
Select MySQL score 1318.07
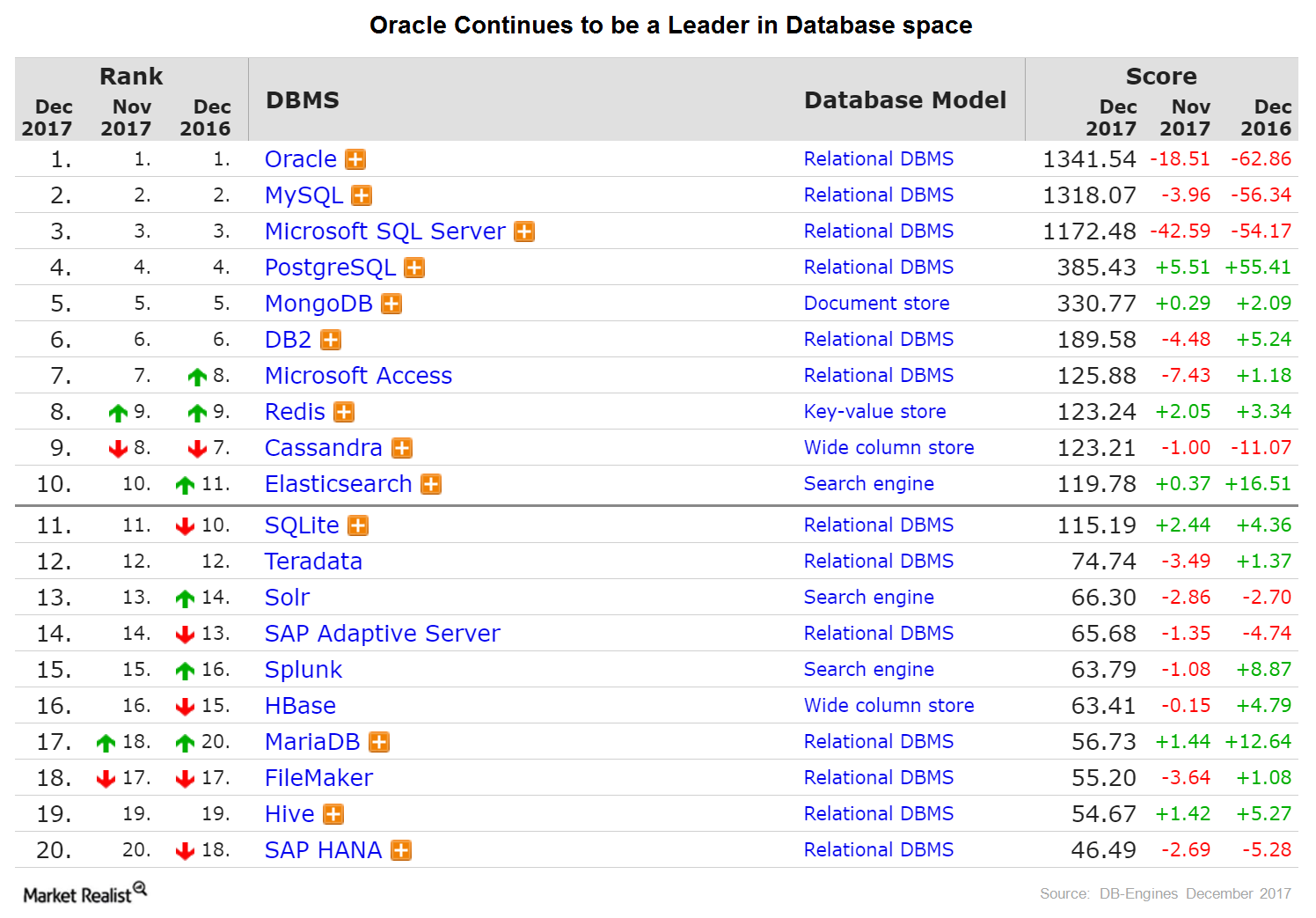coord(1089,195)
